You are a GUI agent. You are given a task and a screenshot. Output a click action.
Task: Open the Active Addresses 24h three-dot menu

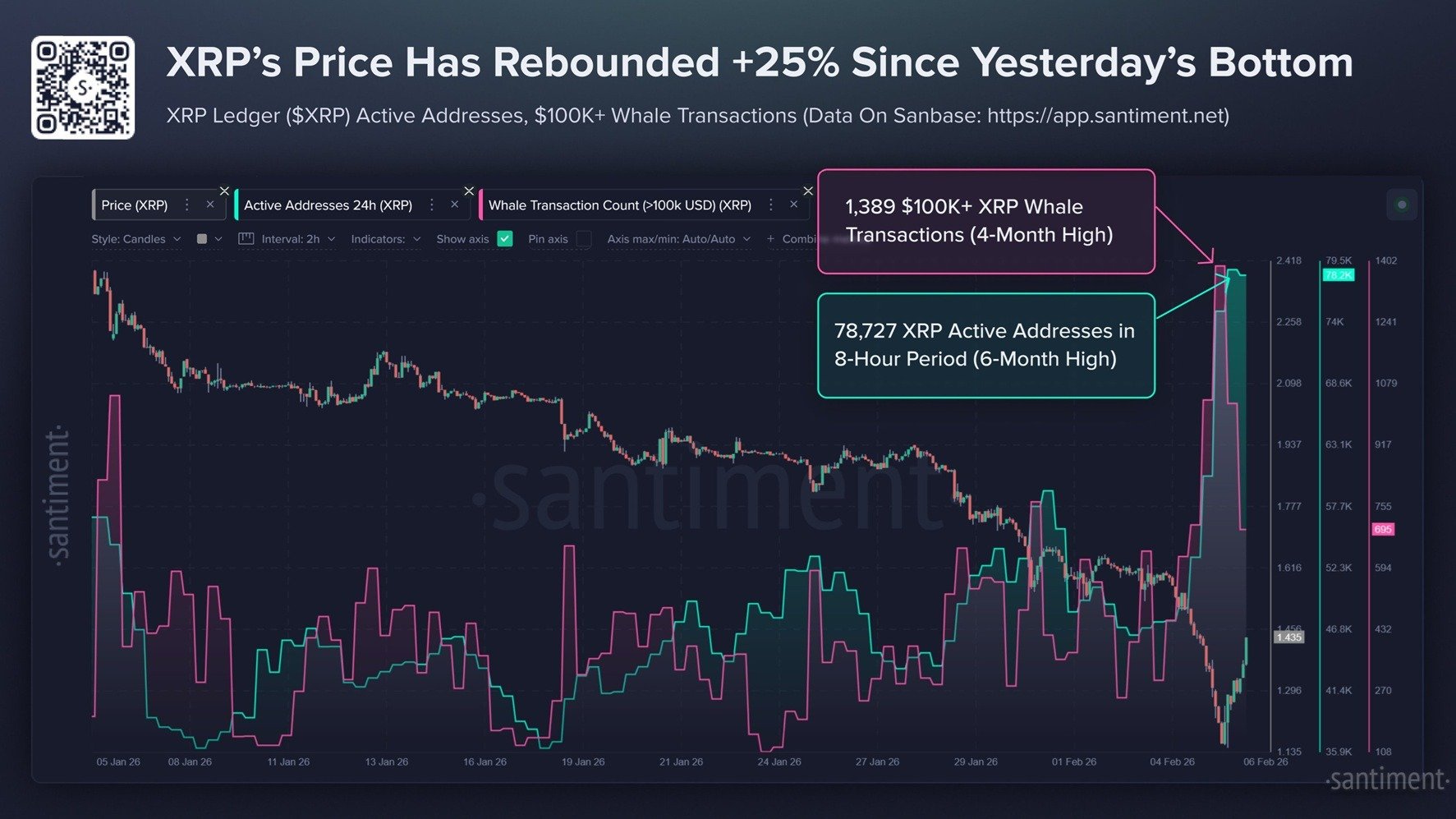431,205
